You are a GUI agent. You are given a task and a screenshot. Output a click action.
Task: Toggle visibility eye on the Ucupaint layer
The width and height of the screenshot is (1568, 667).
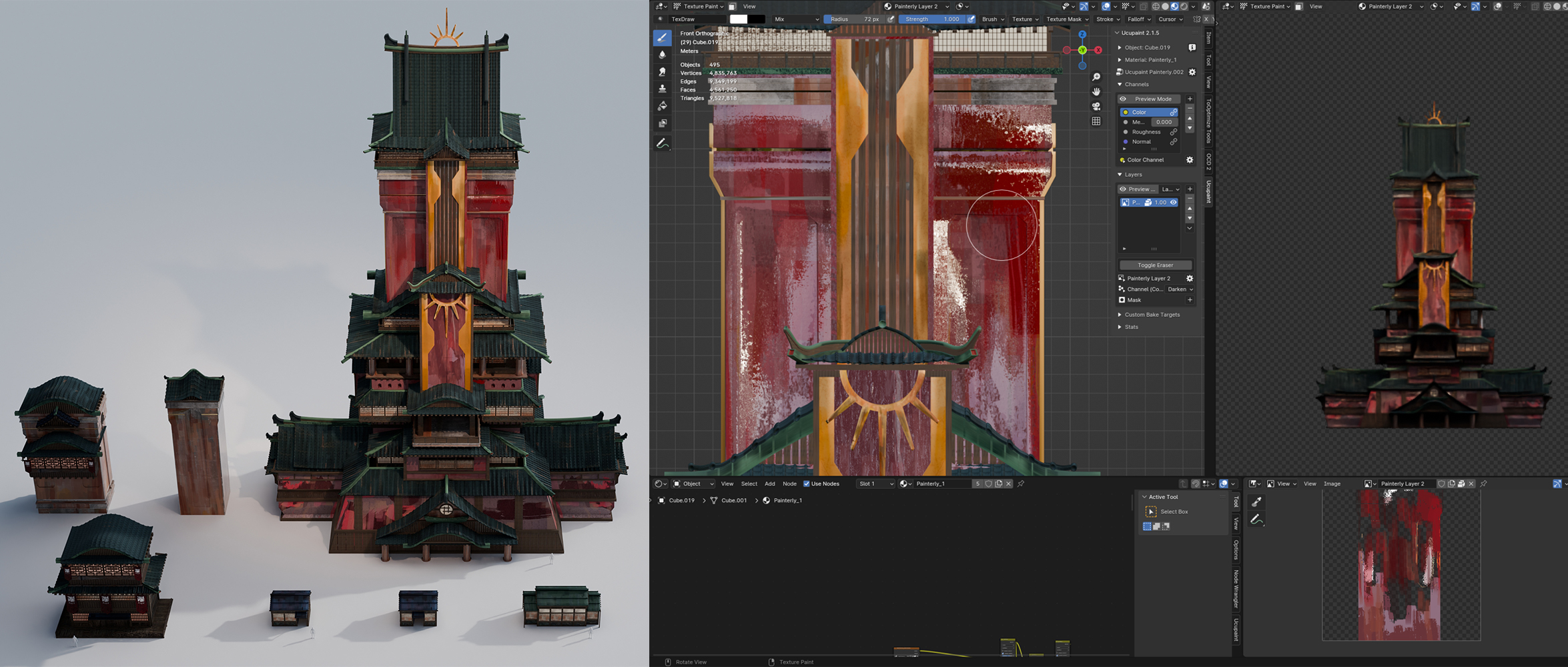click(1173, 203)
